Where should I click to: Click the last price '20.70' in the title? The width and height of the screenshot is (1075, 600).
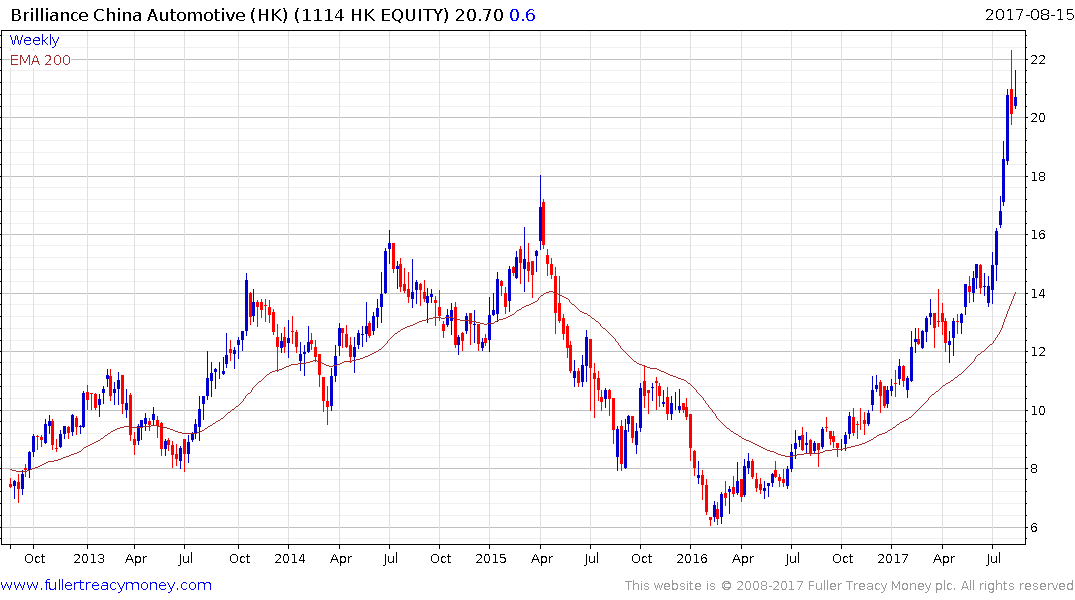pos(479,15)
